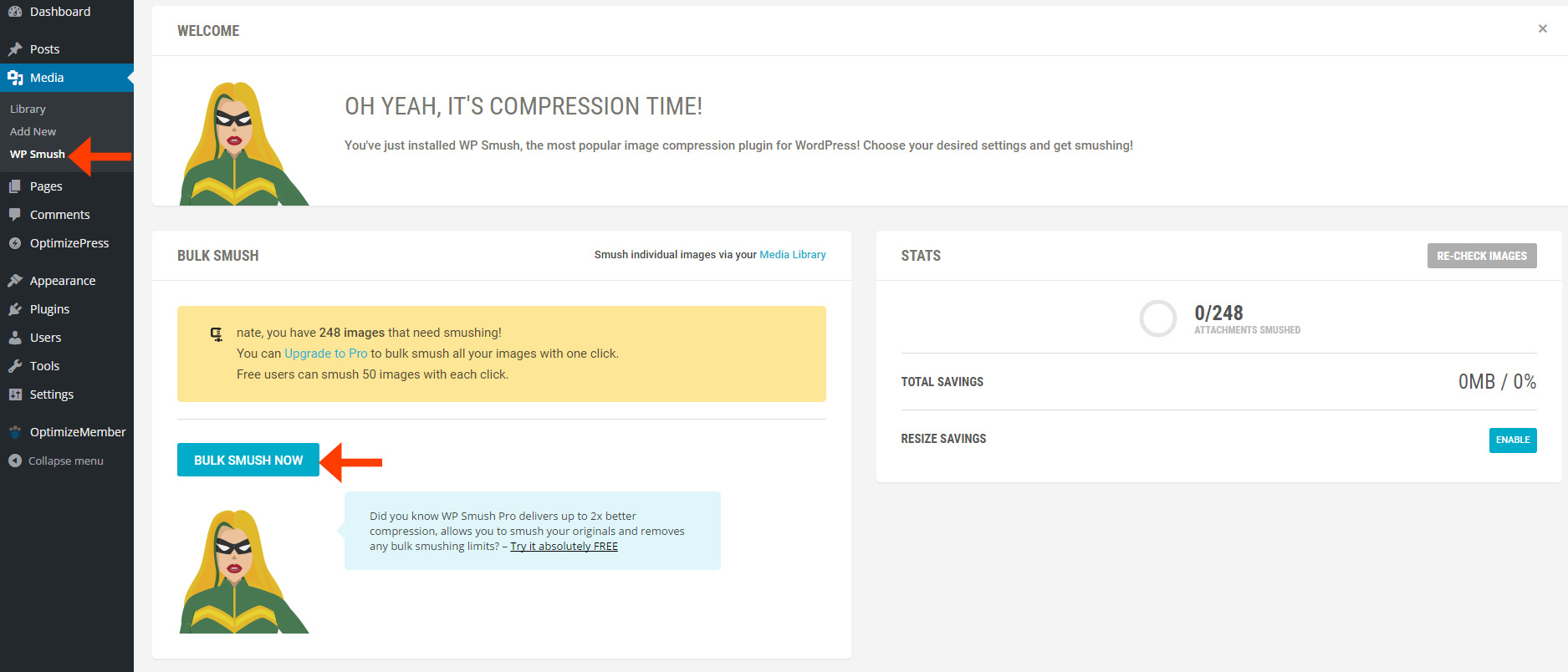Follow the Media Library link

click(x=793, y=255)
